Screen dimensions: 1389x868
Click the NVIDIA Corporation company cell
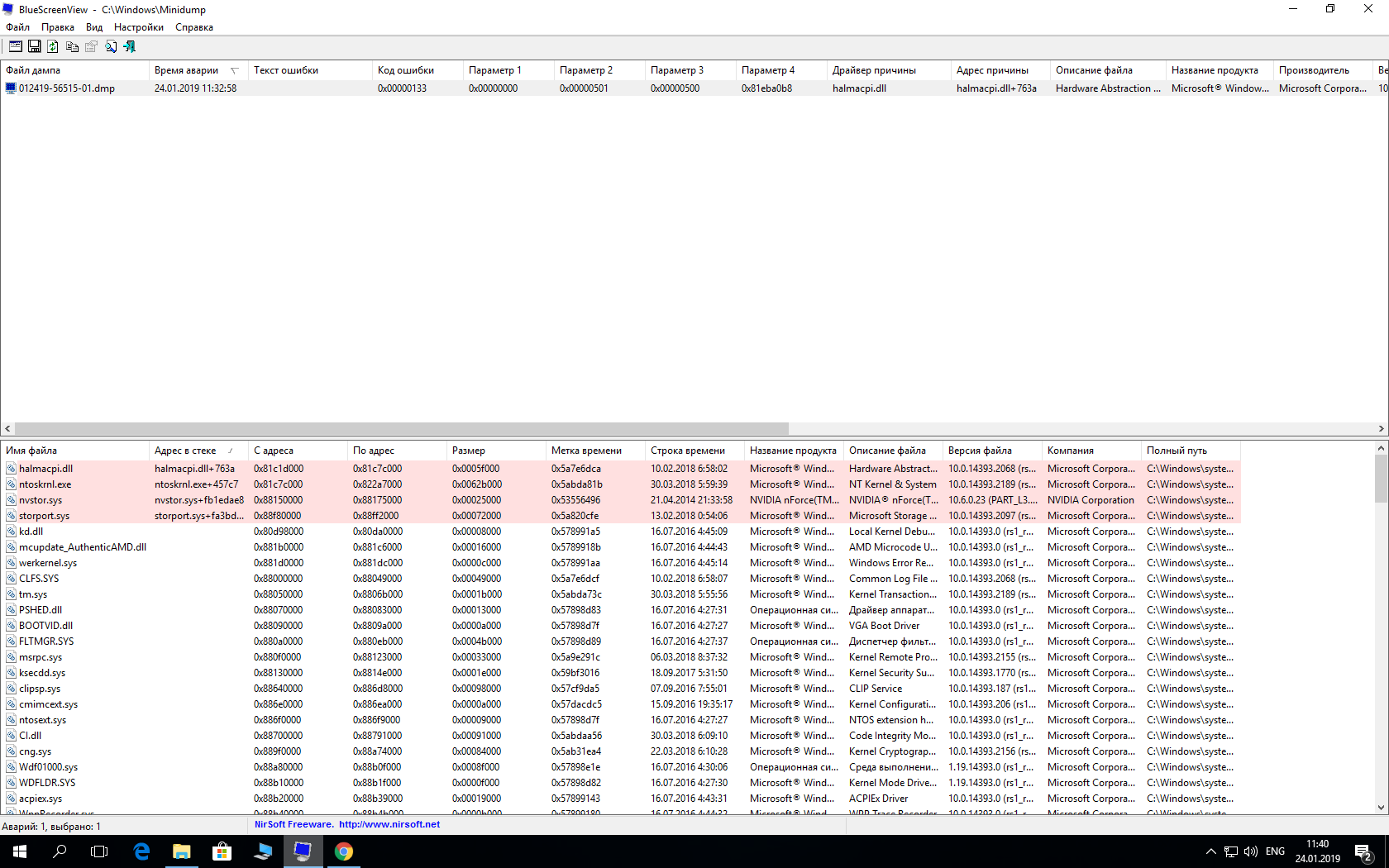1091,500
